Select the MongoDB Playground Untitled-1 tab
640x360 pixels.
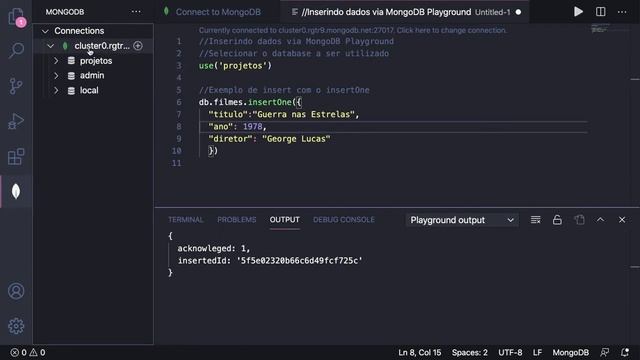(x=405, y=12)
